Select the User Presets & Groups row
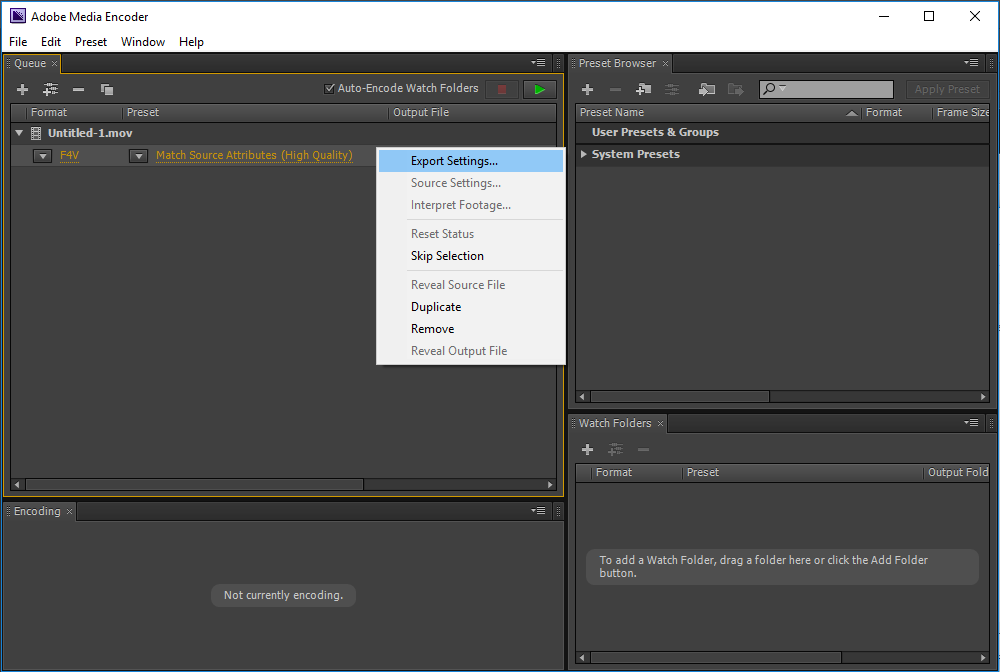 pyautogui.click(x=782, y=132)
